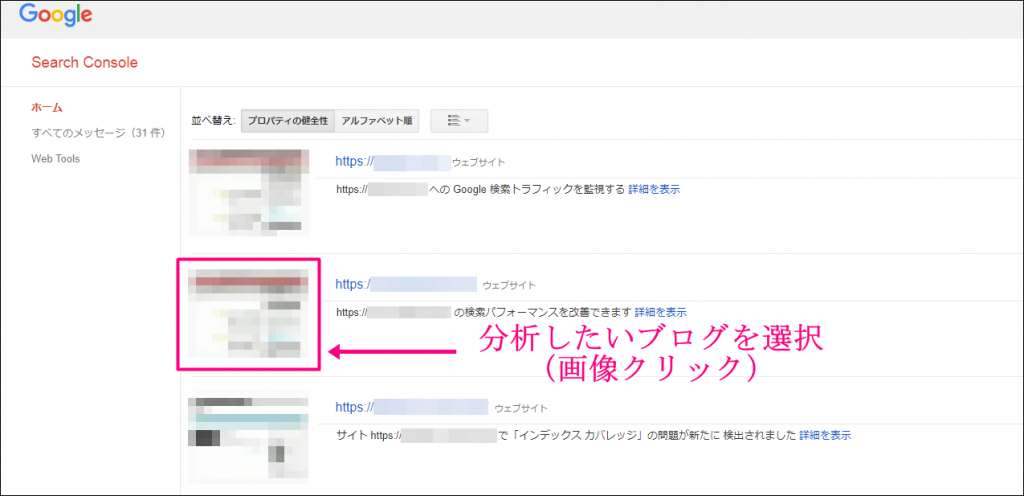This screenshot has width=1024, height=496.
Task: Click the 並べ替え: label
Action: (213, 121)
